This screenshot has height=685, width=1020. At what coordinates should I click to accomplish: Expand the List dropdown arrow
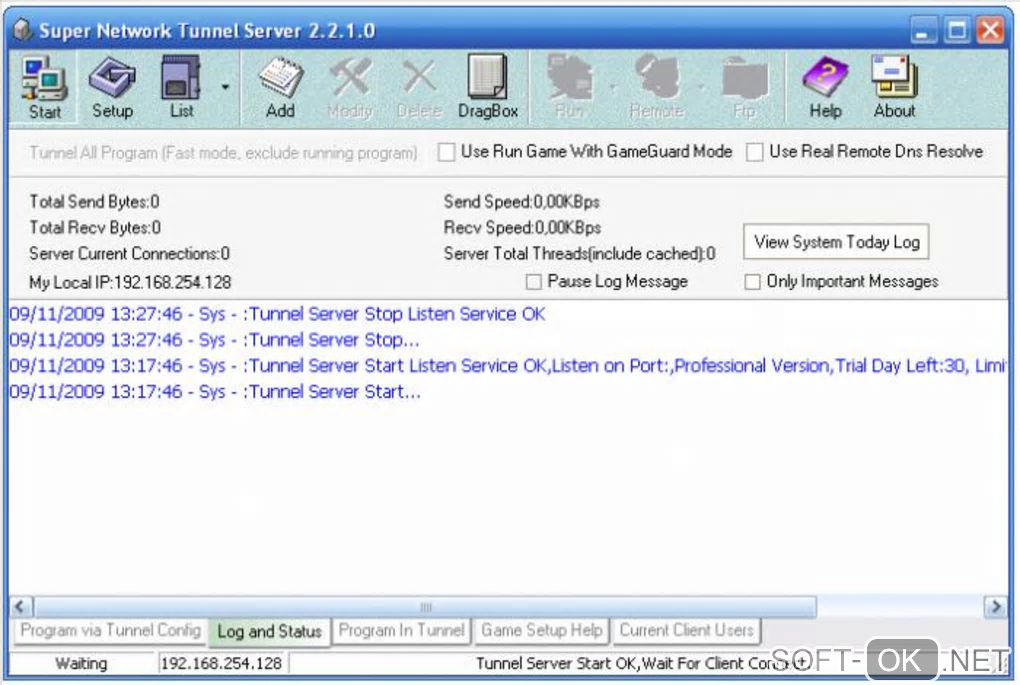225,87
